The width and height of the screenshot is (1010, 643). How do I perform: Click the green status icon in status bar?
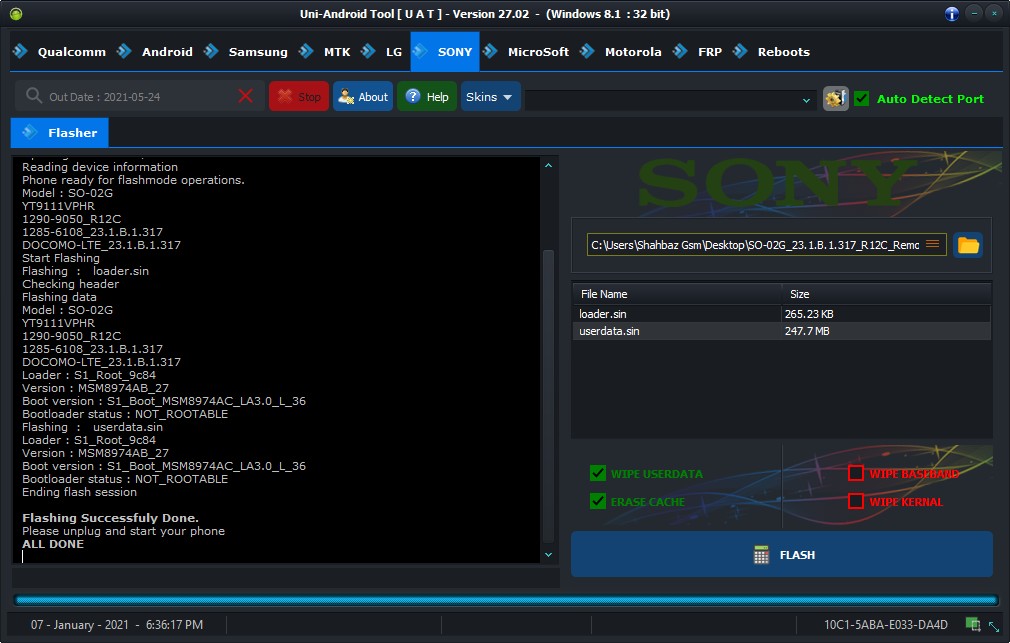973,624
